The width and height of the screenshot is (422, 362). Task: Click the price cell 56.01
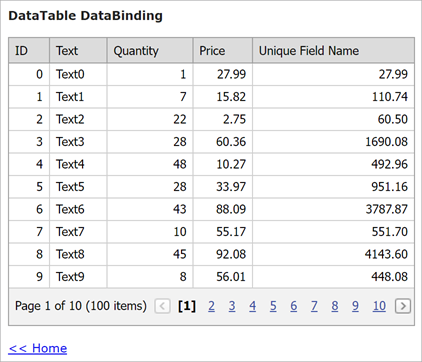[223, 277]
